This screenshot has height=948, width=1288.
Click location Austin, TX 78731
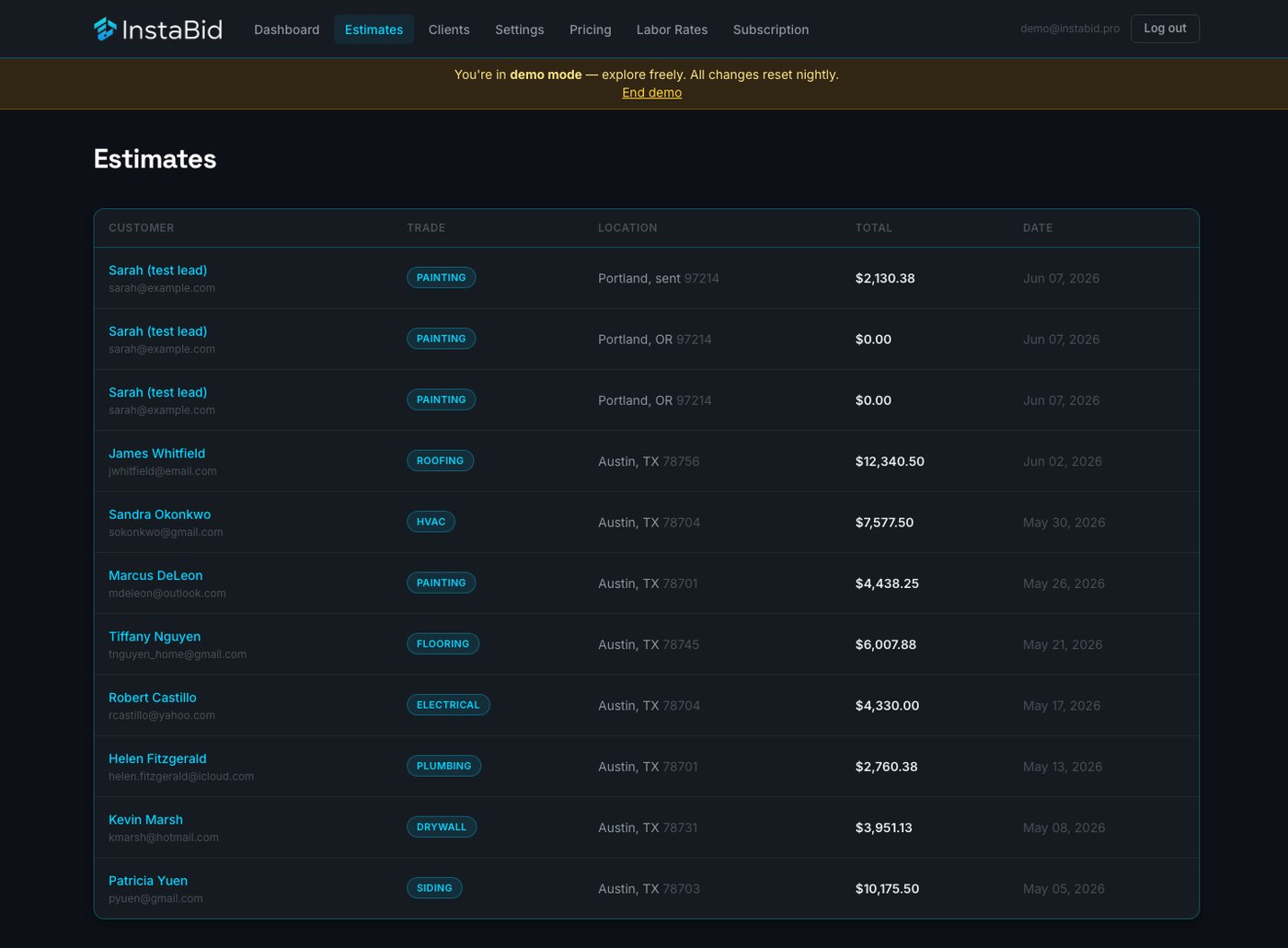pyautogui.click(x=648, y=827)
